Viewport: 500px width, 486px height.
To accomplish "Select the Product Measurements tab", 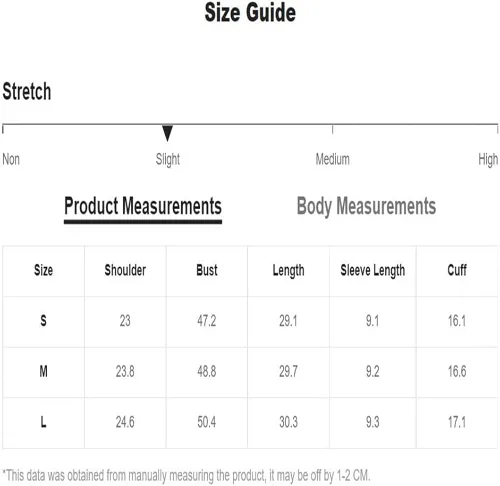I will 143,206.
